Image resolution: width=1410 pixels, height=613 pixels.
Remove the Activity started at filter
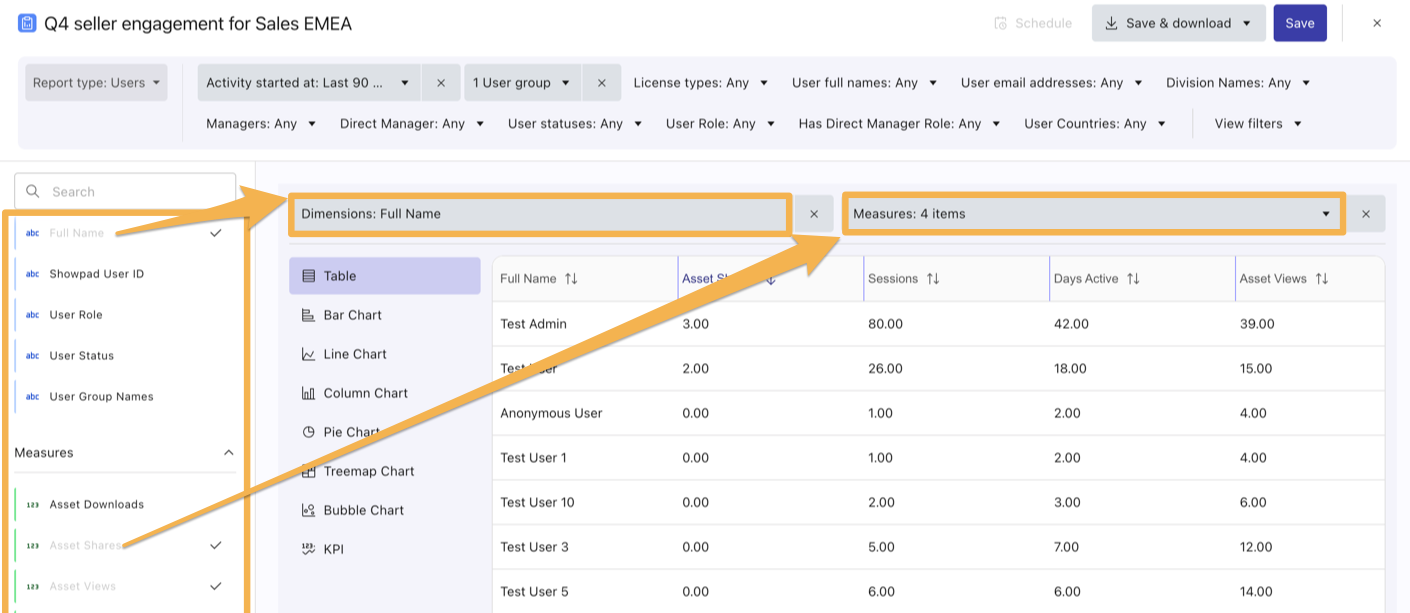tap(441, 83)
